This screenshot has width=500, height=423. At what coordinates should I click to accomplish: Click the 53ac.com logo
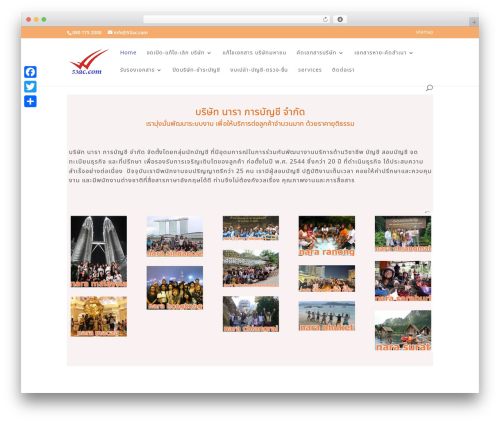(x=89, y=62)
